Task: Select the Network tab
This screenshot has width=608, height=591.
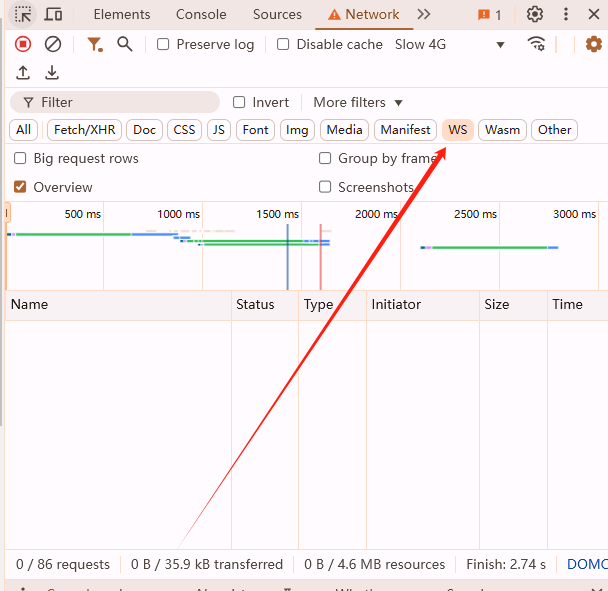Action: tap(364, 15)
